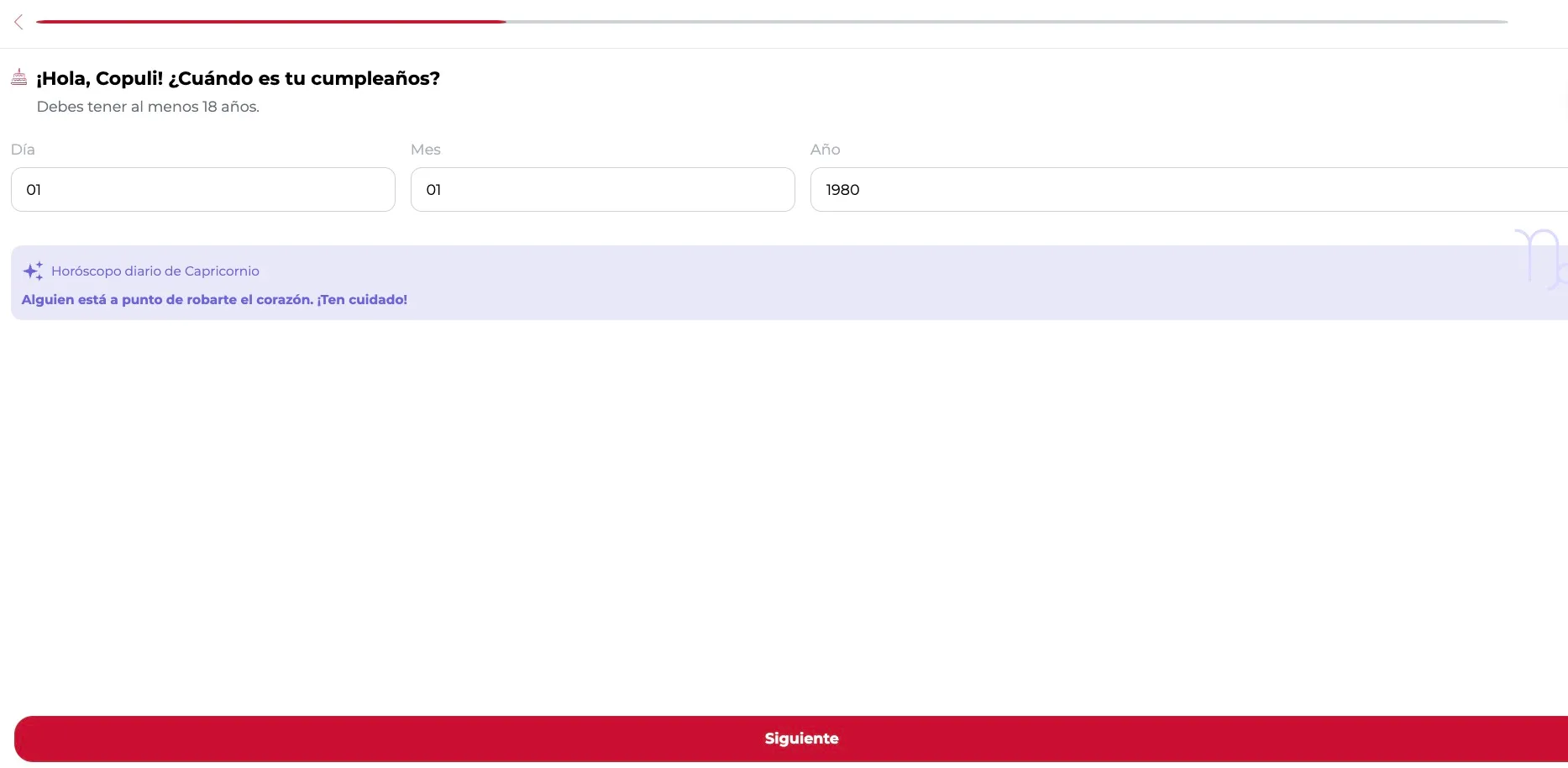Click the '01' value in the Mes field

(x=433, y=190)
